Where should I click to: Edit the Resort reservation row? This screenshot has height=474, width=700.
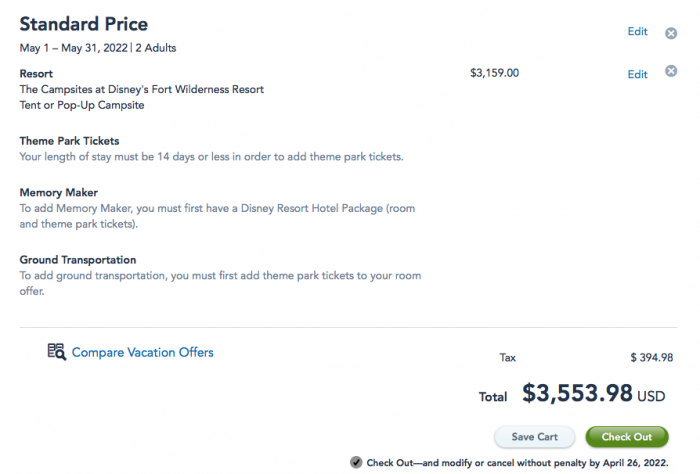point(637,75)
